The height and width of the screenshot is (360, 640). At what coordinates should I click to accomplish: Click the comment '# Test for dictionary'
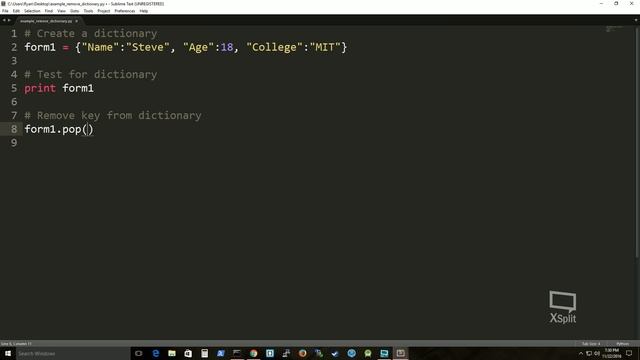[x=91, y=74]
